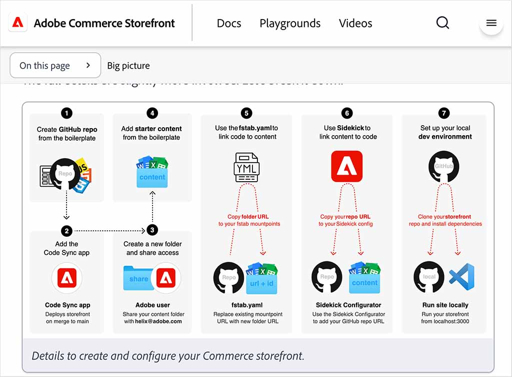
Task: Open the hamburger menu button
Action: (491, 23)
